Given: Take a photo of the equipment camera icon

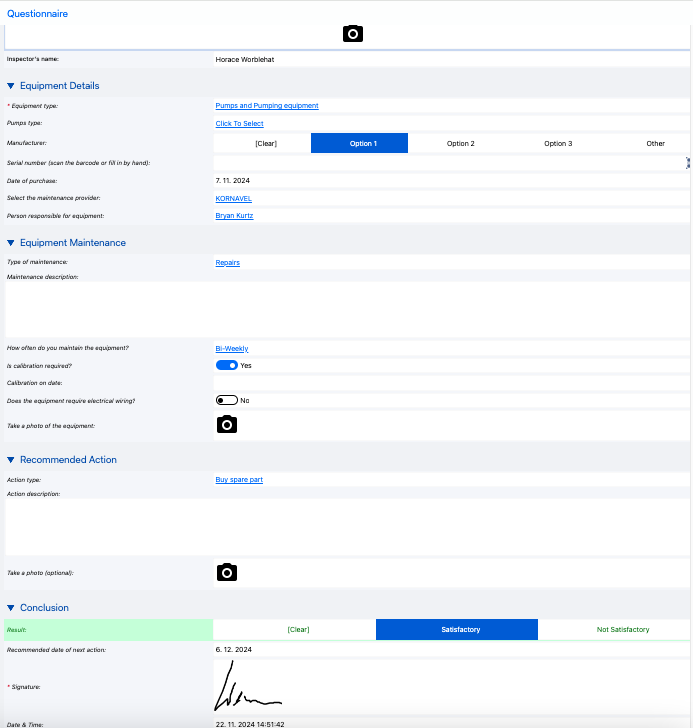Looking at the screenshot, I should 227,425.
